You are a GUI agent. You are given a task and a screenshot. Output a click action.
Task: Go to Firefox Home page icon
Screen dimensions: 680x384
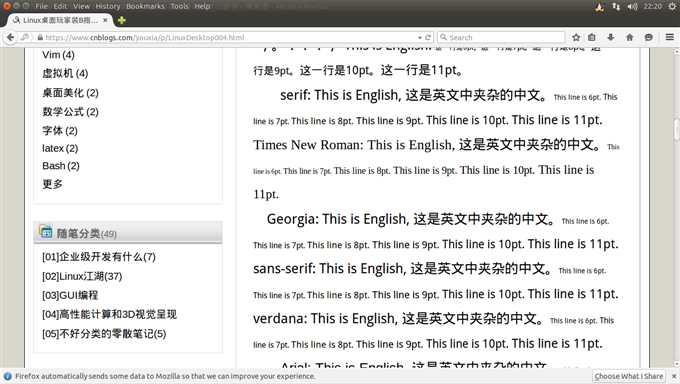(x=630, y=37)
